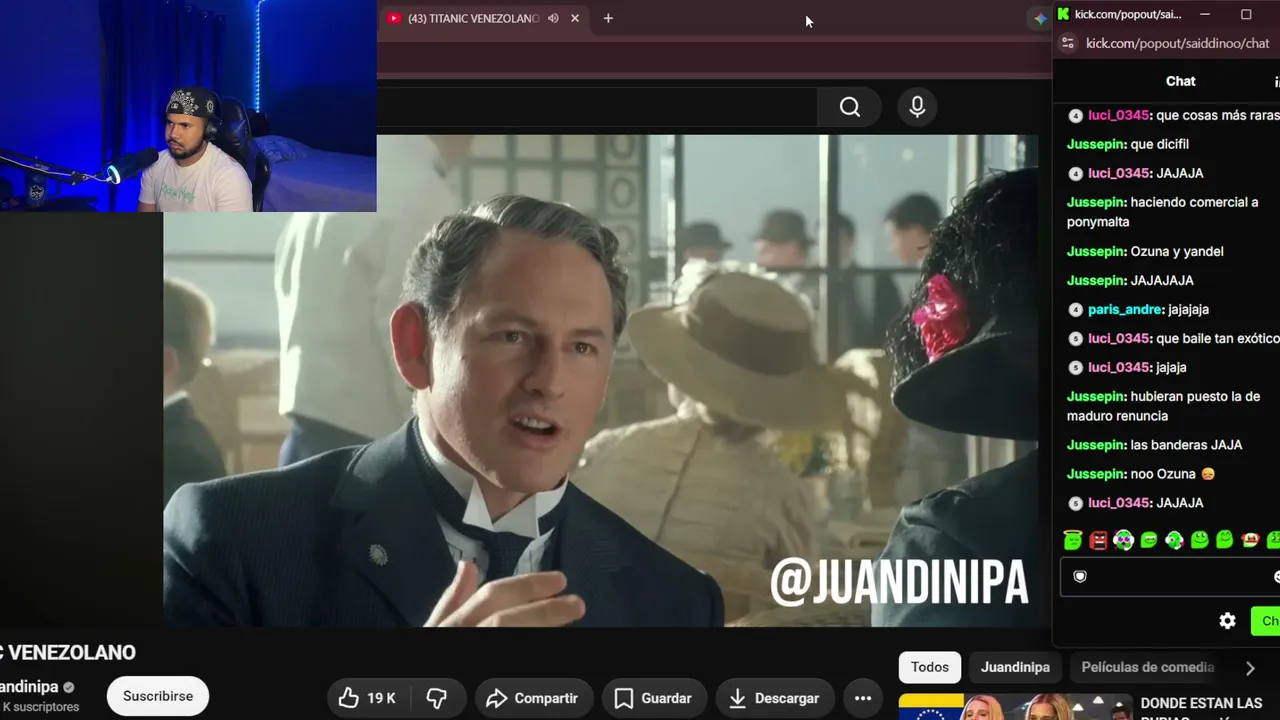Download the video via Descargar
Viewport: 1280px width, 720px height.
coord(773,698)
